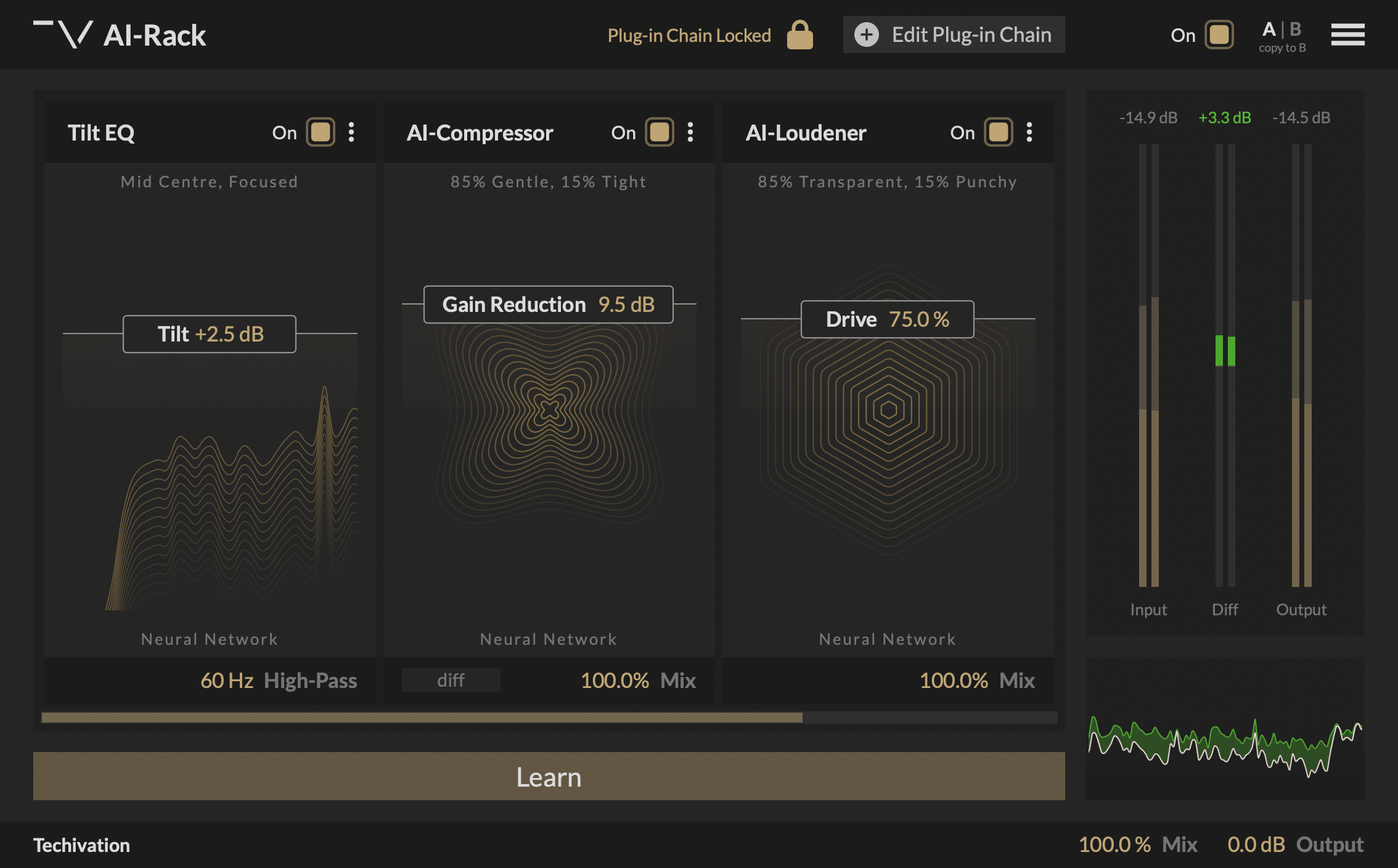Open the AI-Compressor options menu

pyautogui.click(x=690, y=132)
